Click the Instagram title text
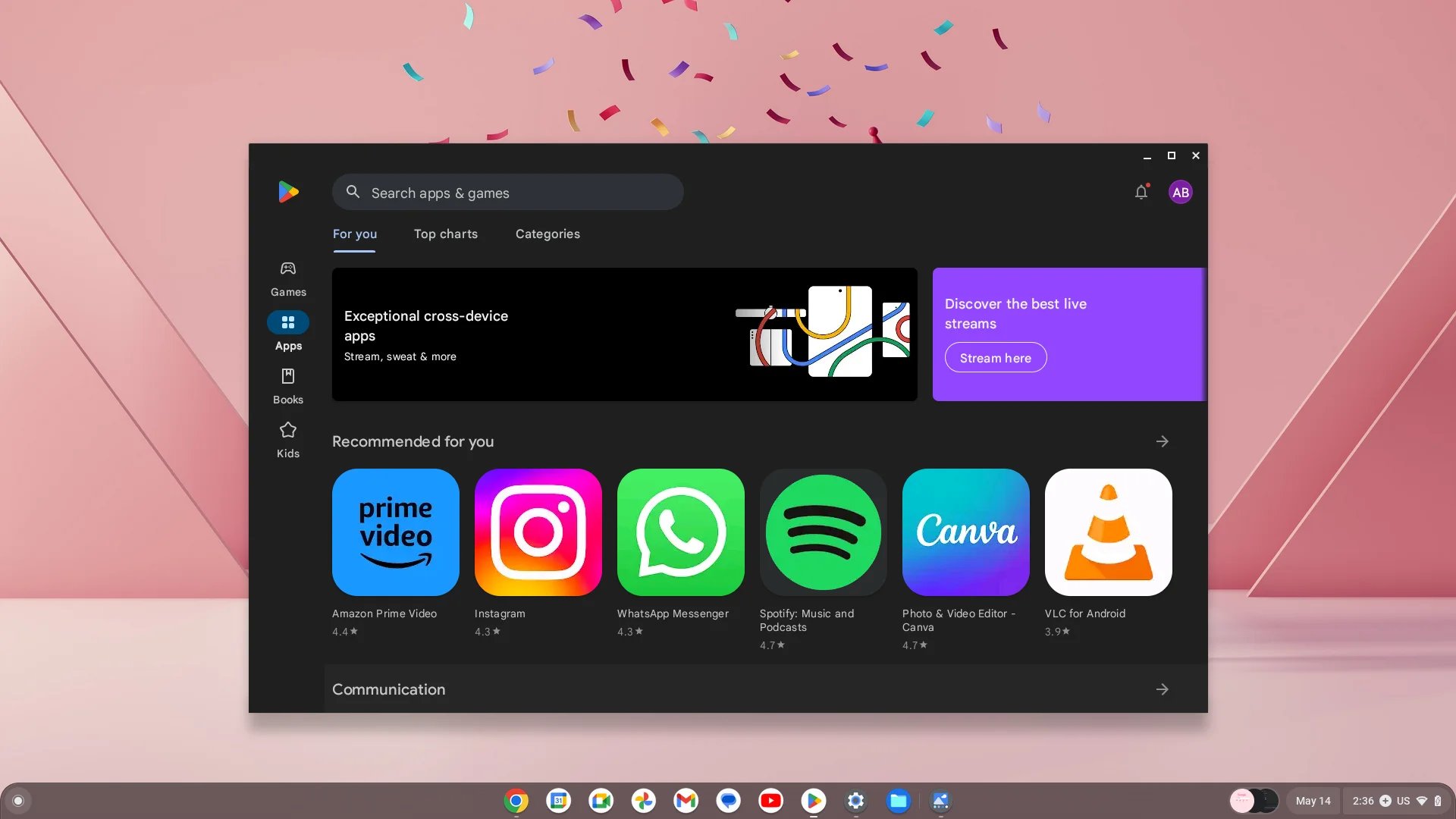Screen dimensions: 1456x819 (500, 613)
